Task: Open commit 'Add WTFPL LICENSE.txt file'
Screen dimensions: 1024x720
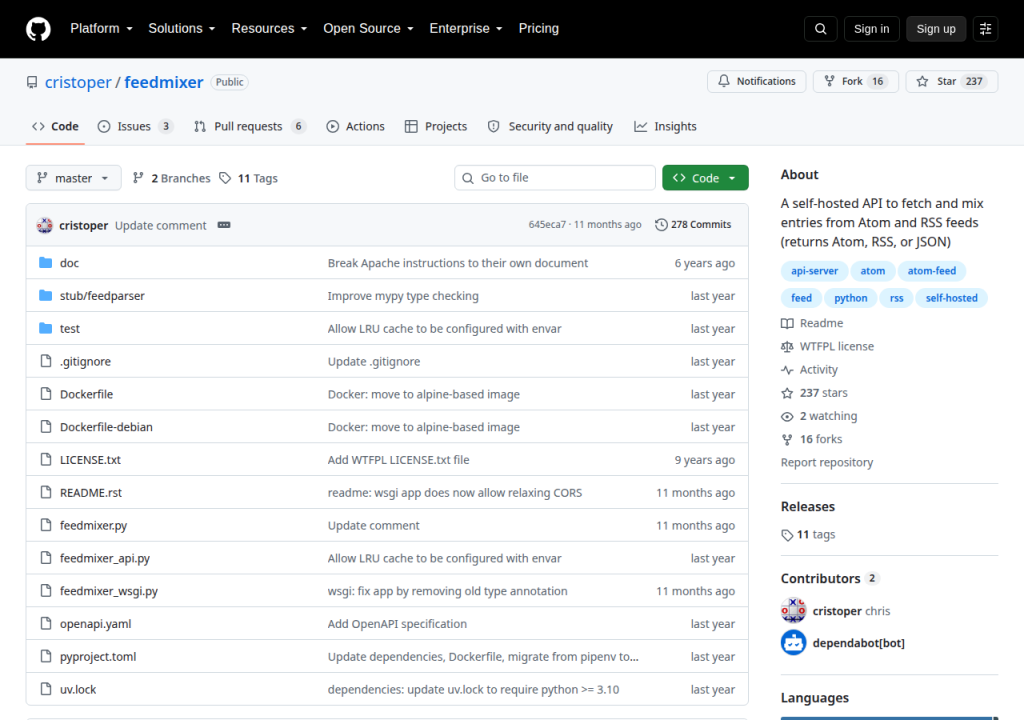Action: [398, 460]
